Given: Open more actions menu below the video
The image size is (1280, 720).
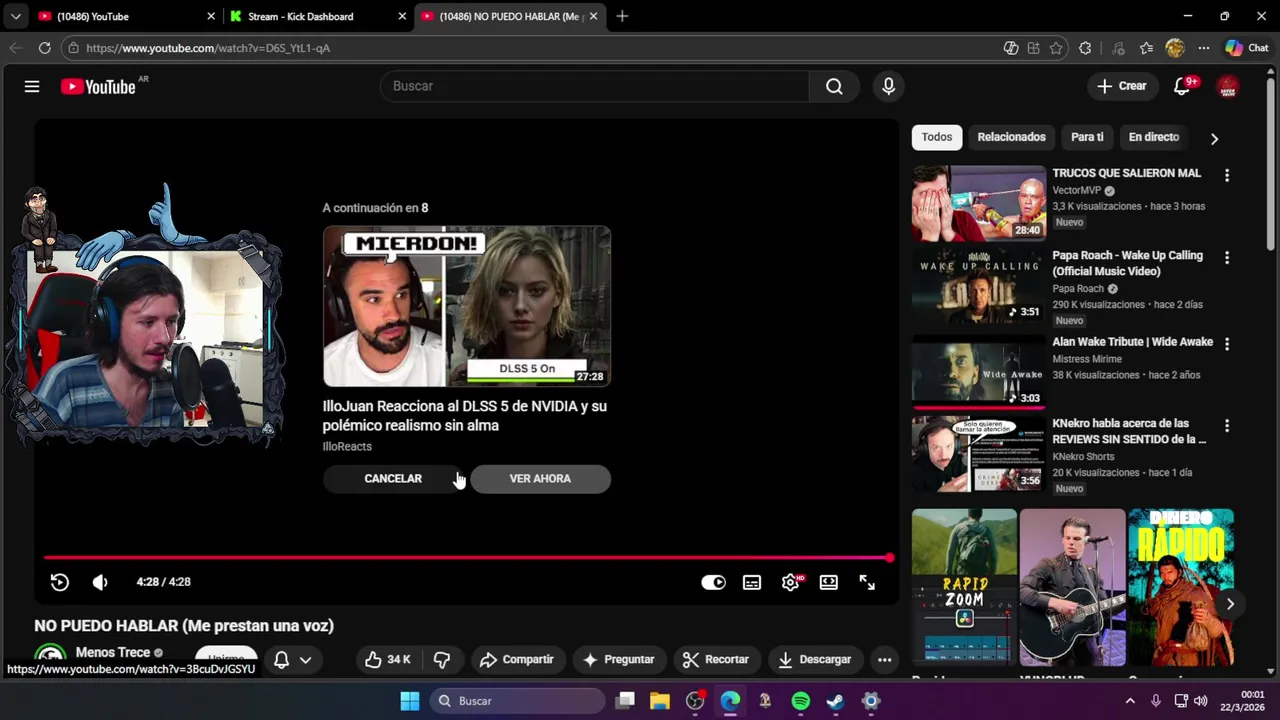Looking at the screenshot, I should tap(884, 660).
